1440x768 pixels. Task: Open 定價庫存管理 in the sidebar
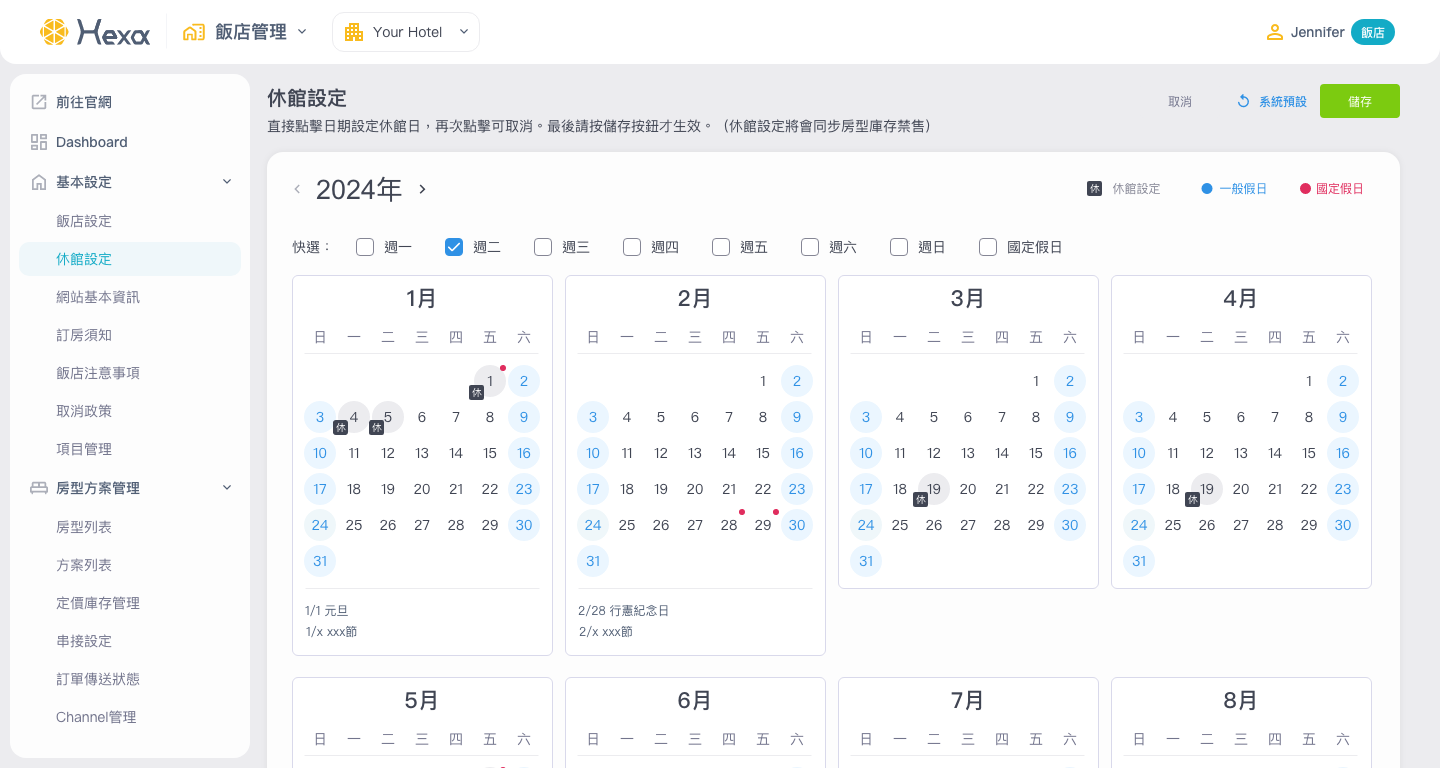(98, 603)
